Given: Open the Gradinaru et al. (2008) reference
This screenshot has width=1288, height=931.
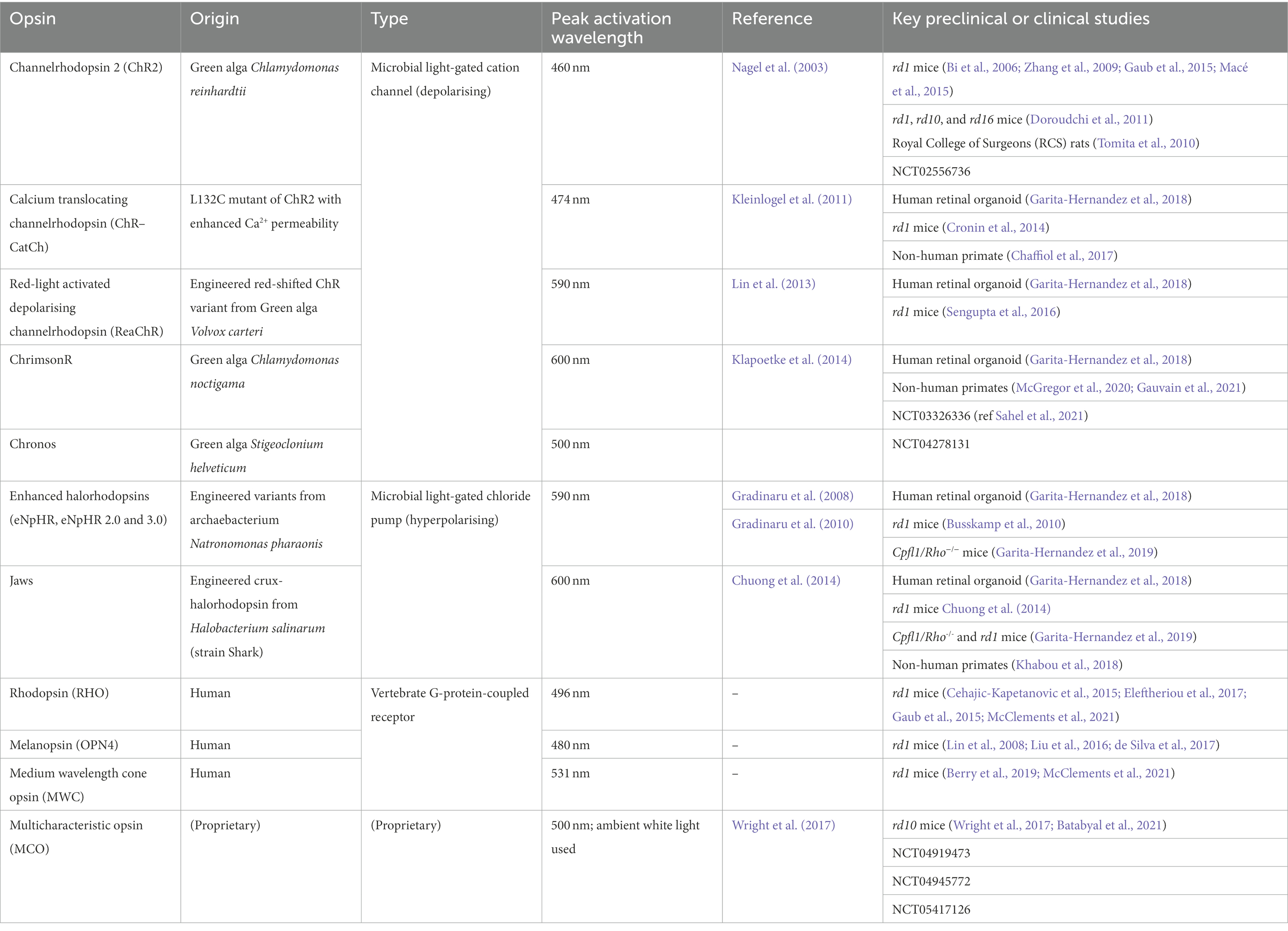Looking at the screenshot, I should point(792,496).
